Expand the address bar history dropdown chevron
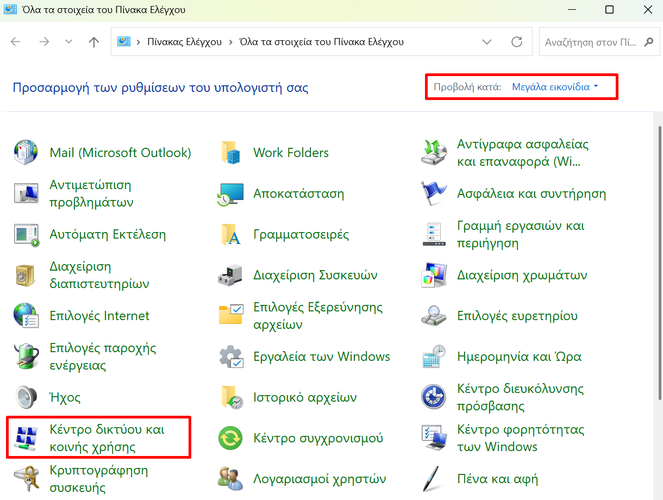 coord(487,42)
